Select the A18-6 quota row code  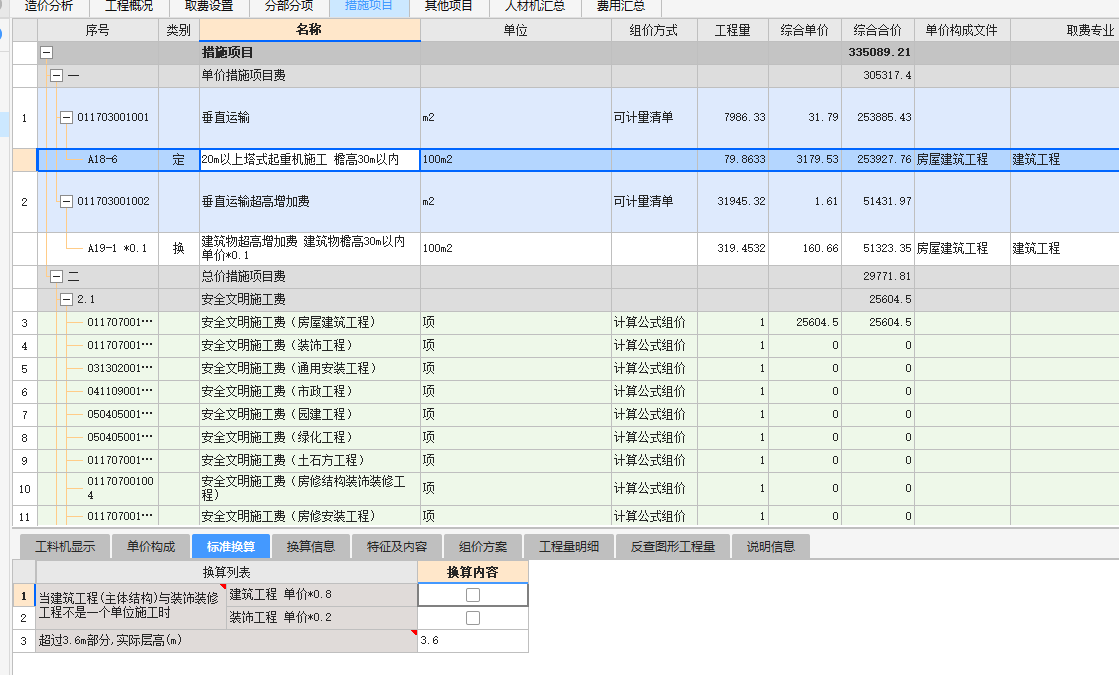pyautogui.click(x=102, y=160)
